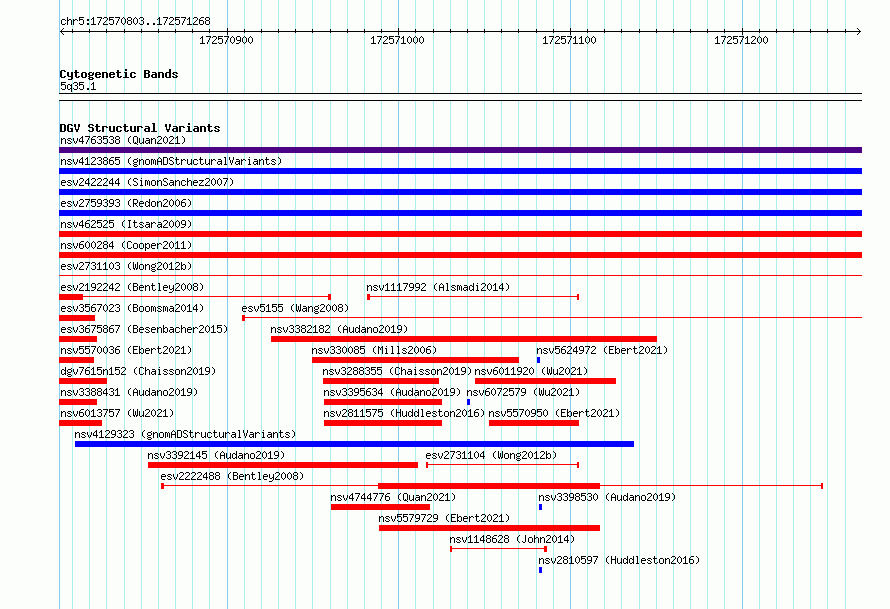Click esv2222488 (Bentley2008) label
Screen dimensions: 890x609
point(232,476)
